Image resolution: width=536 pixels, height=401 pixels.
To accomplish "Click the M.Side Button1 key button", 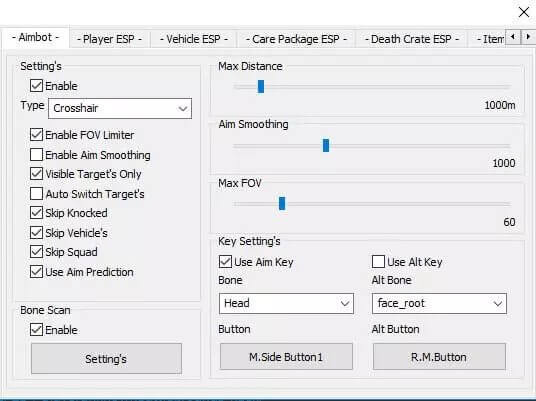I will coord(286,357).
